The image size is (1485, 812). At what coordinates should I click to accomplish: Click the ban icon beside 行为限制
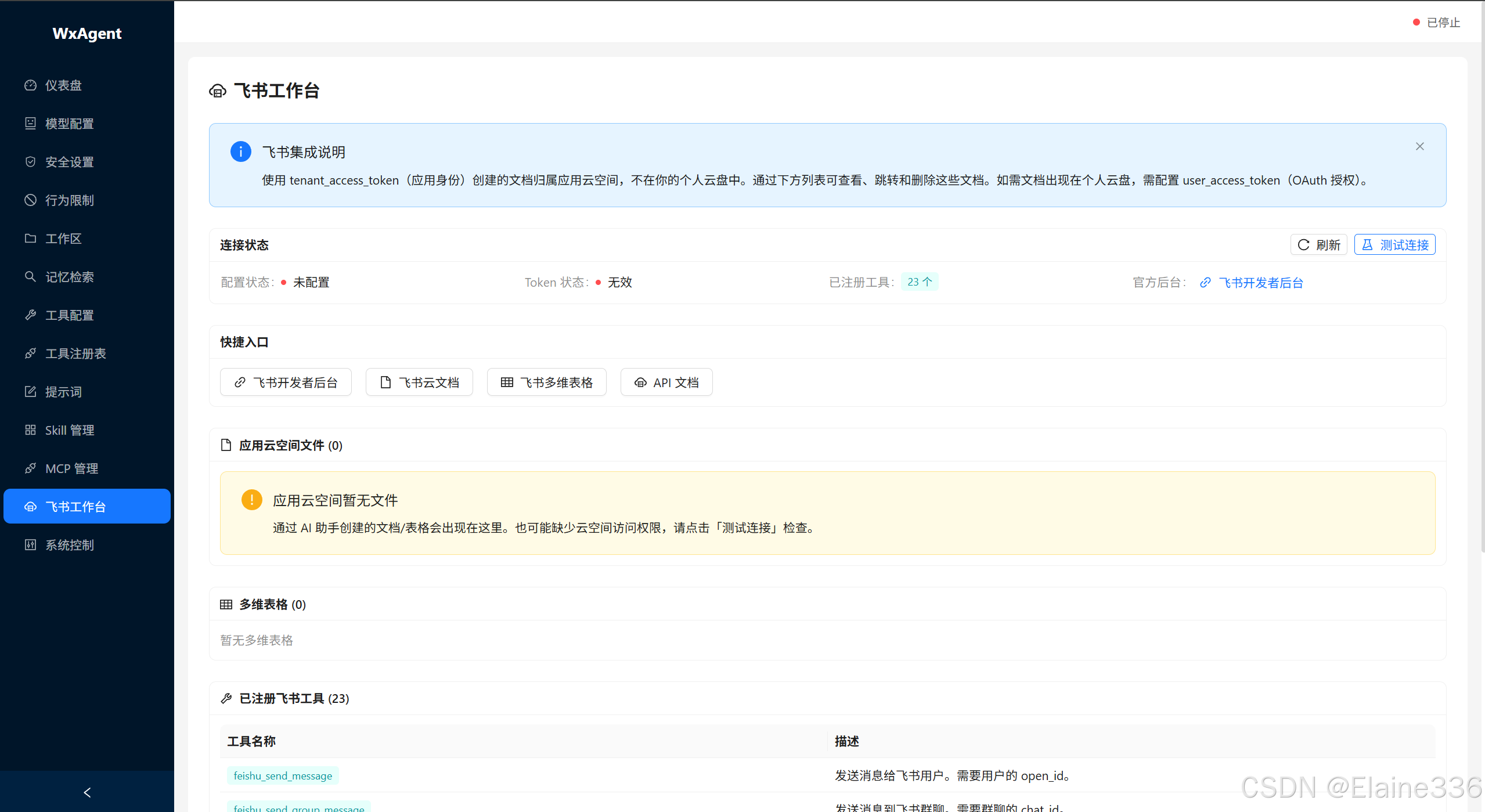31,200
